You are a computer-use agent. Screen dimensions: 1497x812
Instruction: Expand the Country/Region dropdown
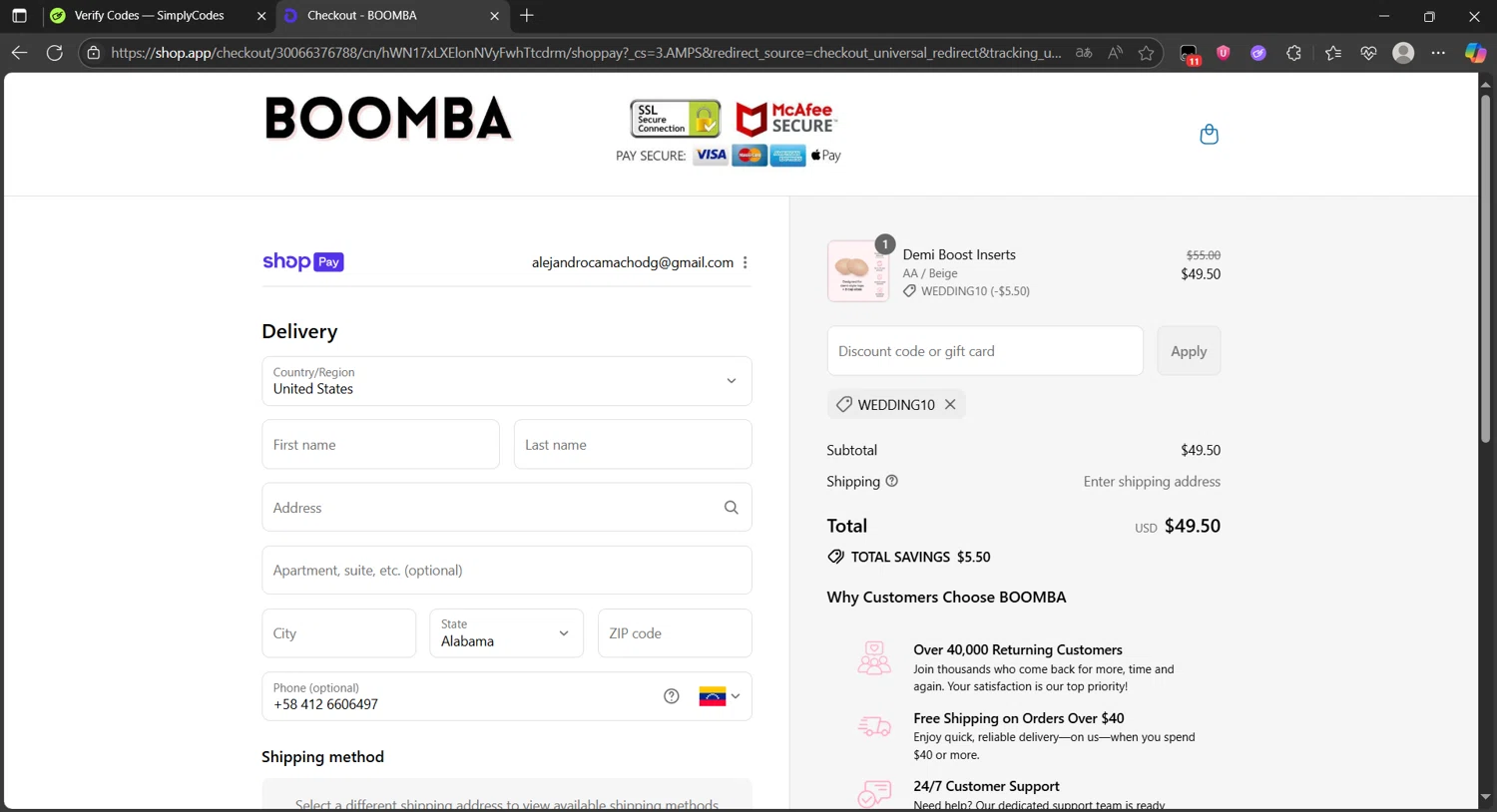click(x=507, y=381)
